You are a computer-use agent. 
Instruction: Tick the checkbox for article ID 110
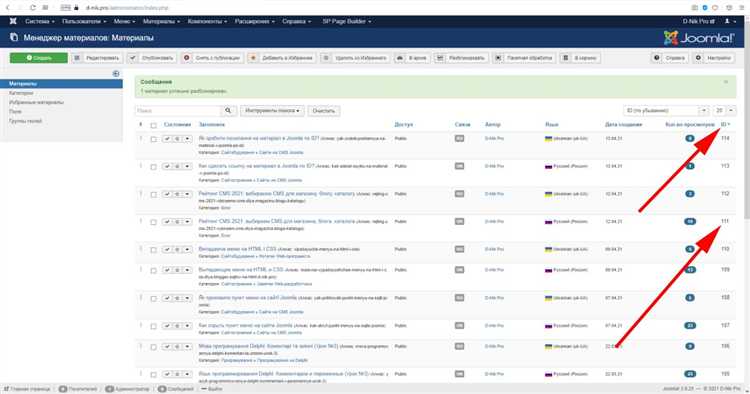click(x=153, y=251)
